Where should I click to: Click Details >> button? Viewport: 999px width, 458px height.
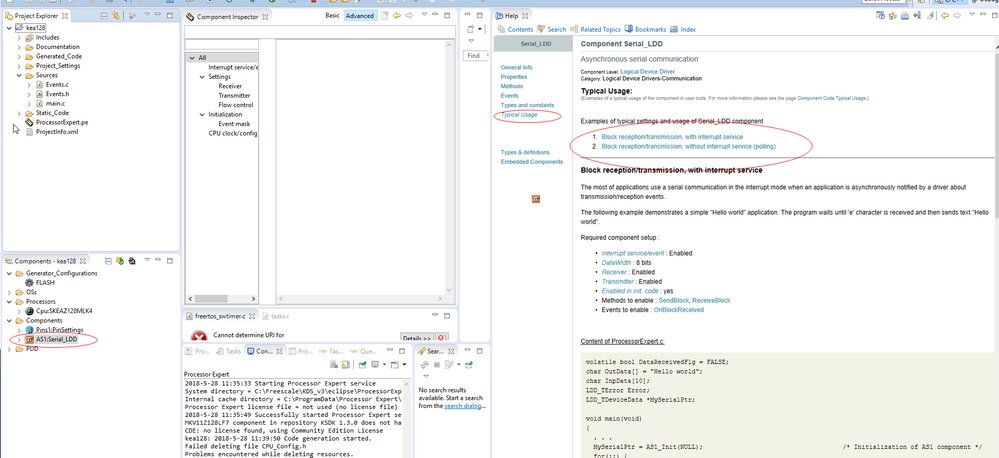(417, 338)
